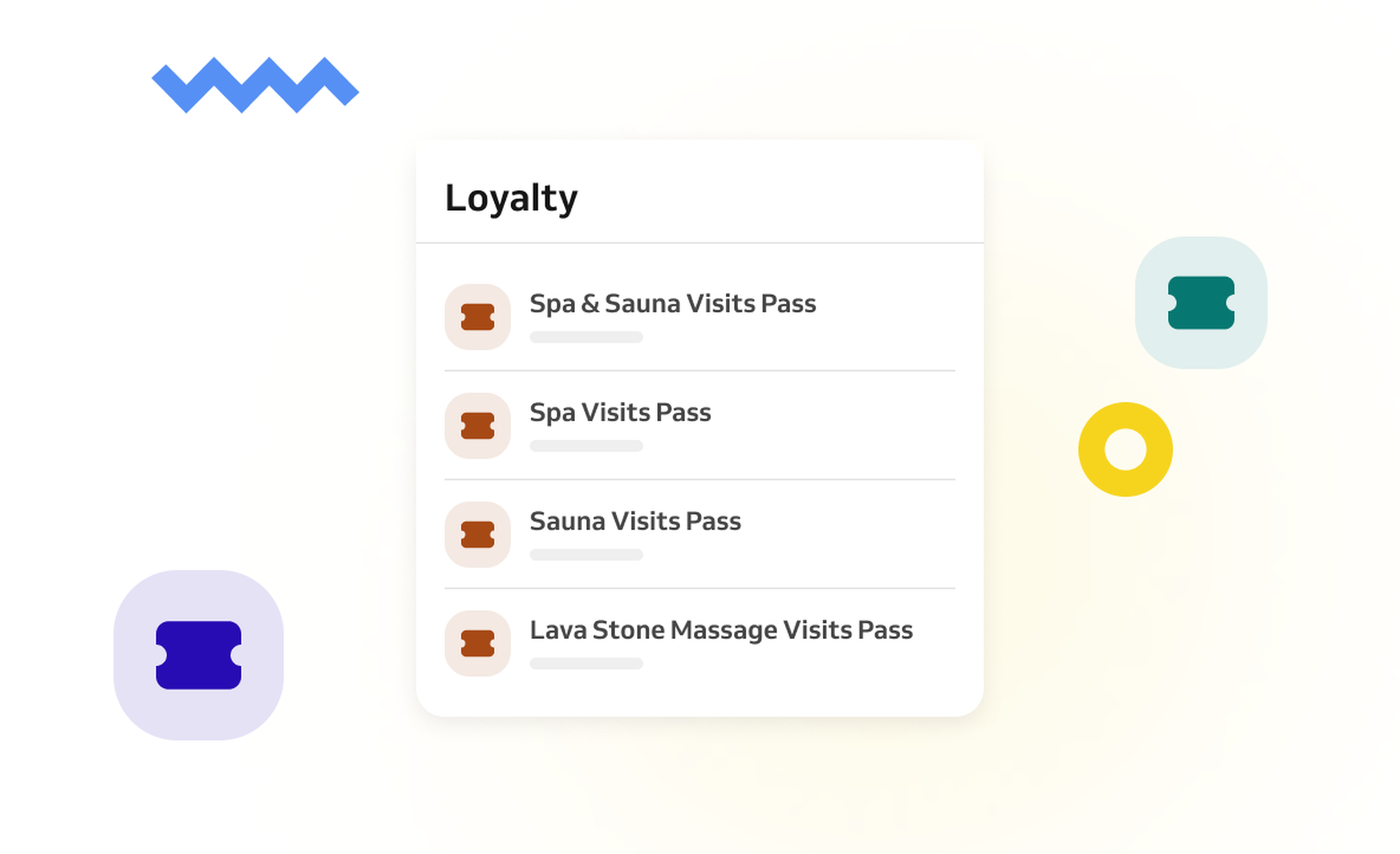Click the Sauna Visits Pass ticket icon
1400x854 pixels.
tap(477, 535)
